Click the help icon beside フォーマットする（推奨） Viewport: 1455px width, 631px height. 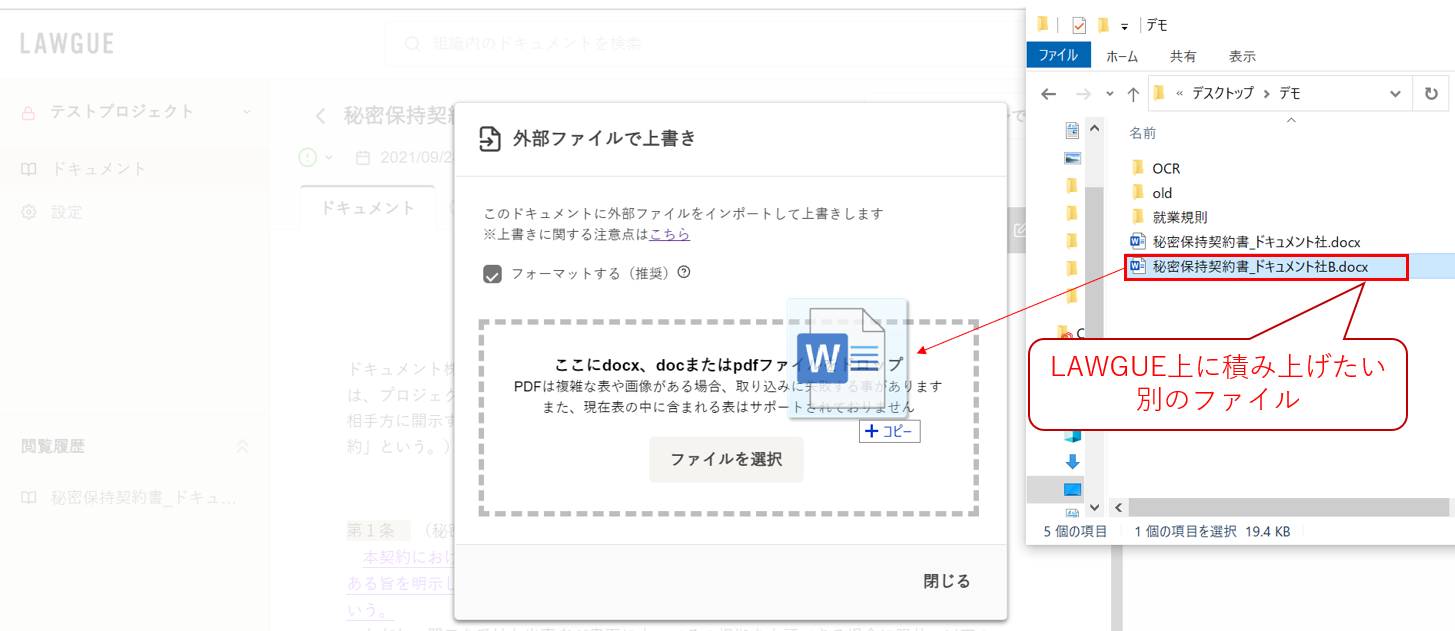click(684, 272)
